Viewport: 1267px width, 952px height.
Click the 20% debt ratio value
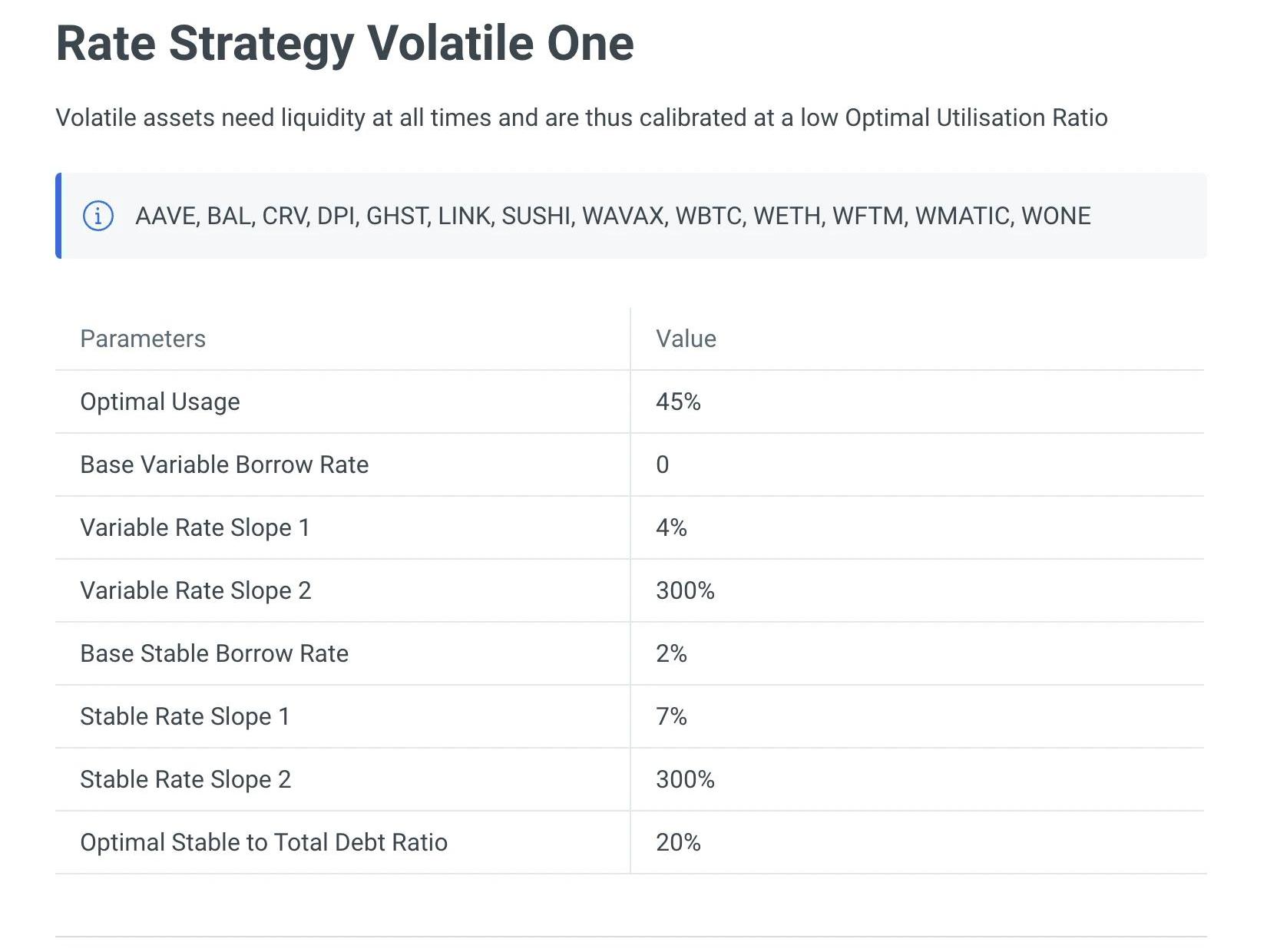click(678, 842)
